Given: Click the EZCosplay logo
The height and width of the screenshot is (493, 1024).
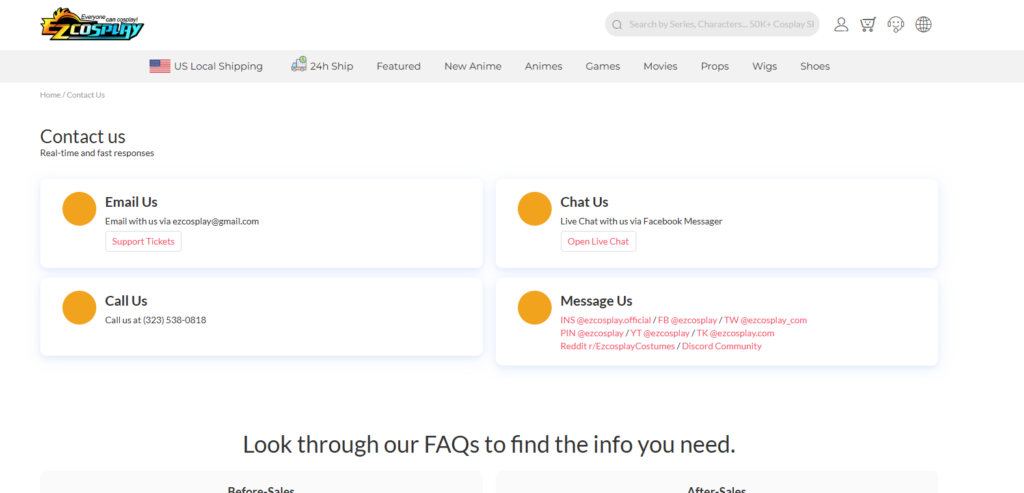Looking at the screenshot, I should coord(92,24).
